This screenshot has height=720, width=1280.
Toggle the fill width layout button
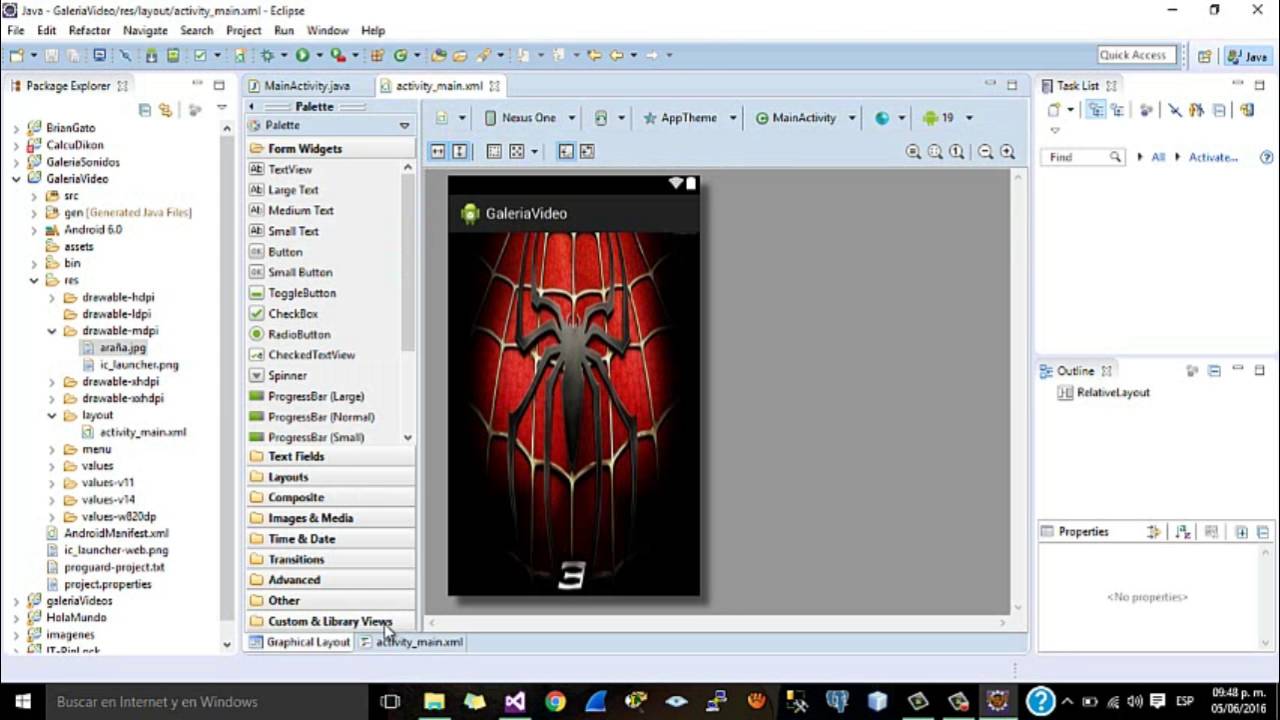click(438, 152)
